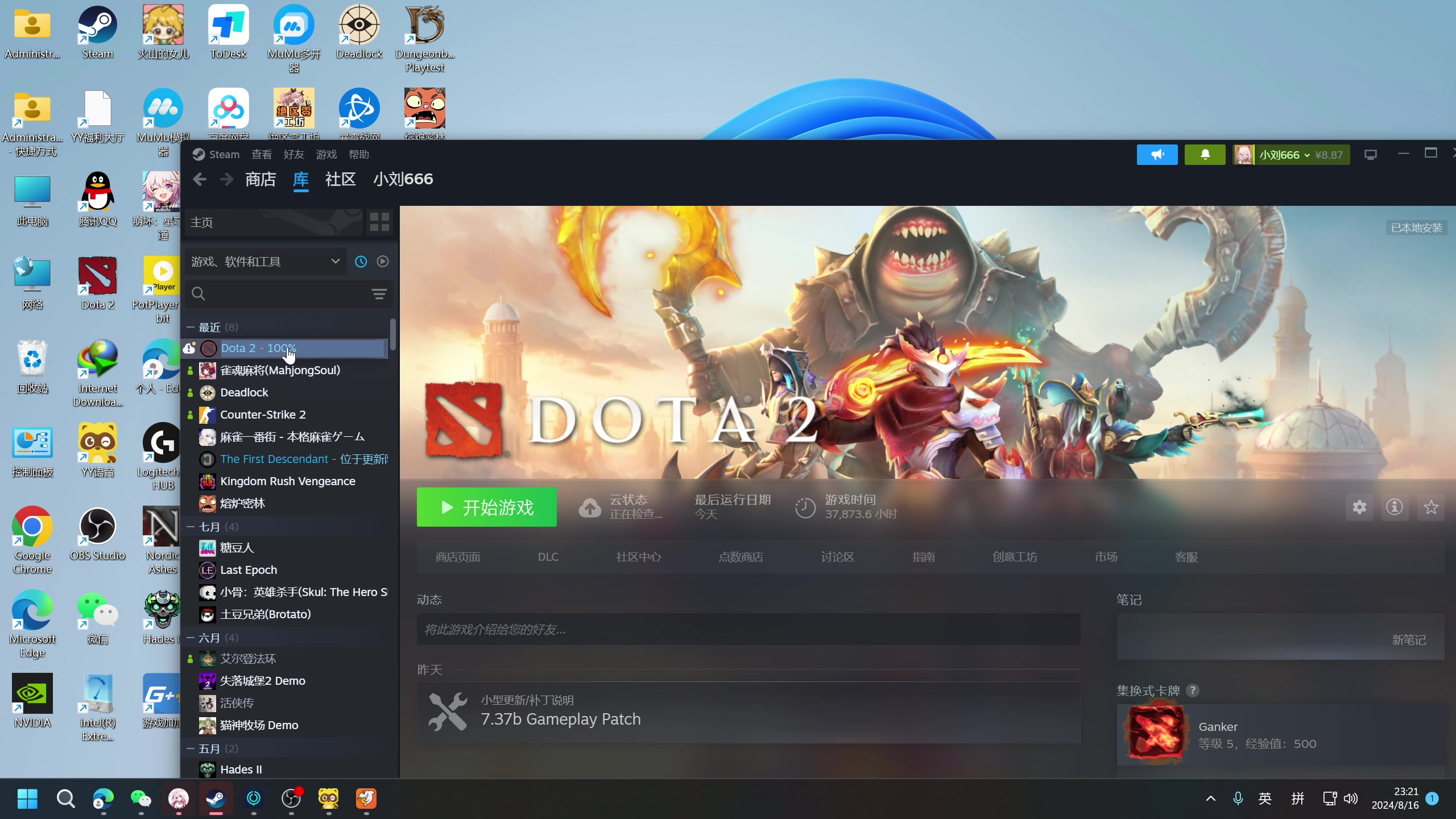The image size is (1456, 819).
Task: Open the notifications bell icon
Action: pos(1205,155)
